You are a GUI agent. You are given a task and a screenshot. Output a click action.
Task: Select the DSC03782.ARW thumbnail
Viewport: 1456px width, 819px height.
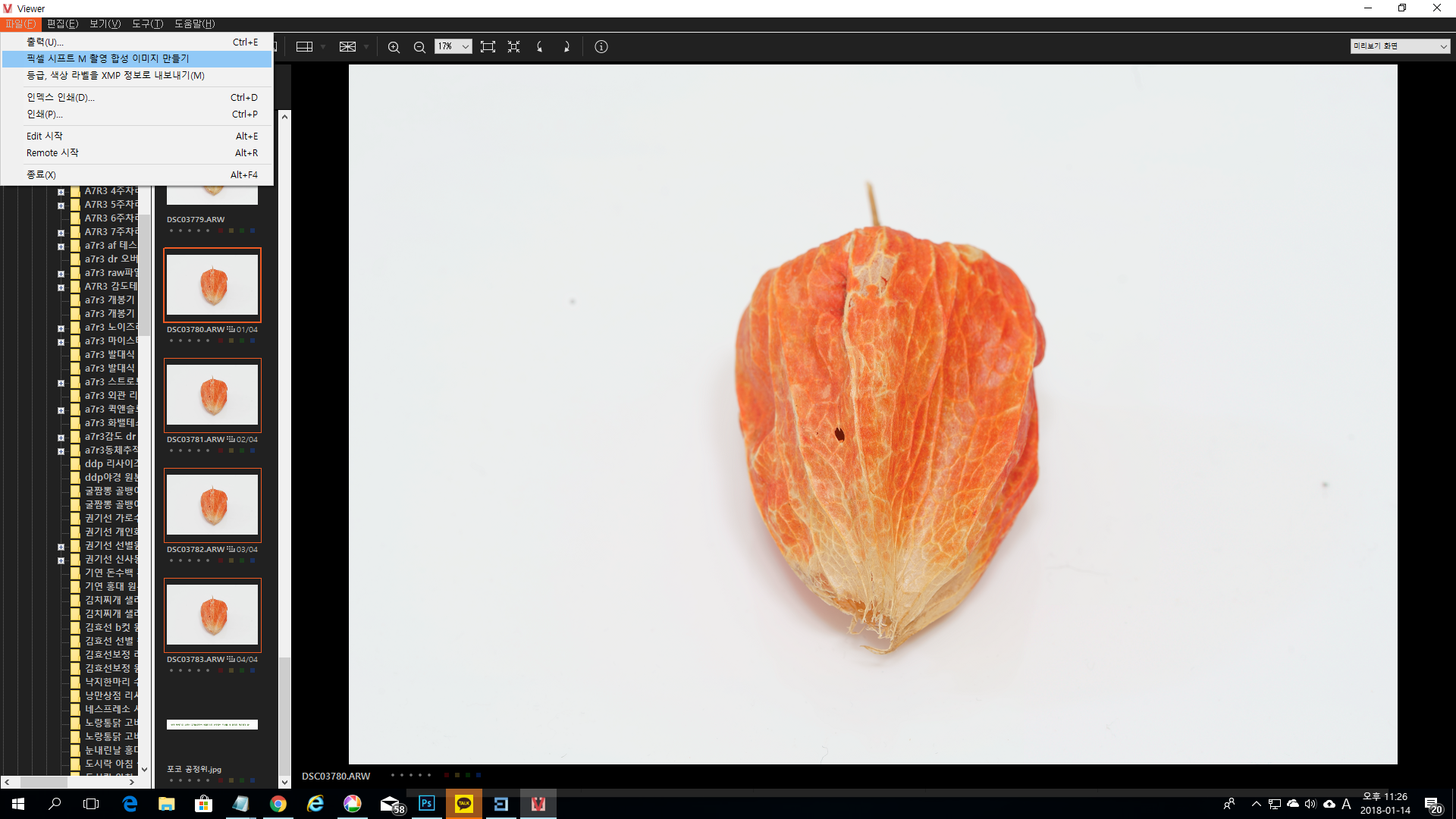coord(212,504)
